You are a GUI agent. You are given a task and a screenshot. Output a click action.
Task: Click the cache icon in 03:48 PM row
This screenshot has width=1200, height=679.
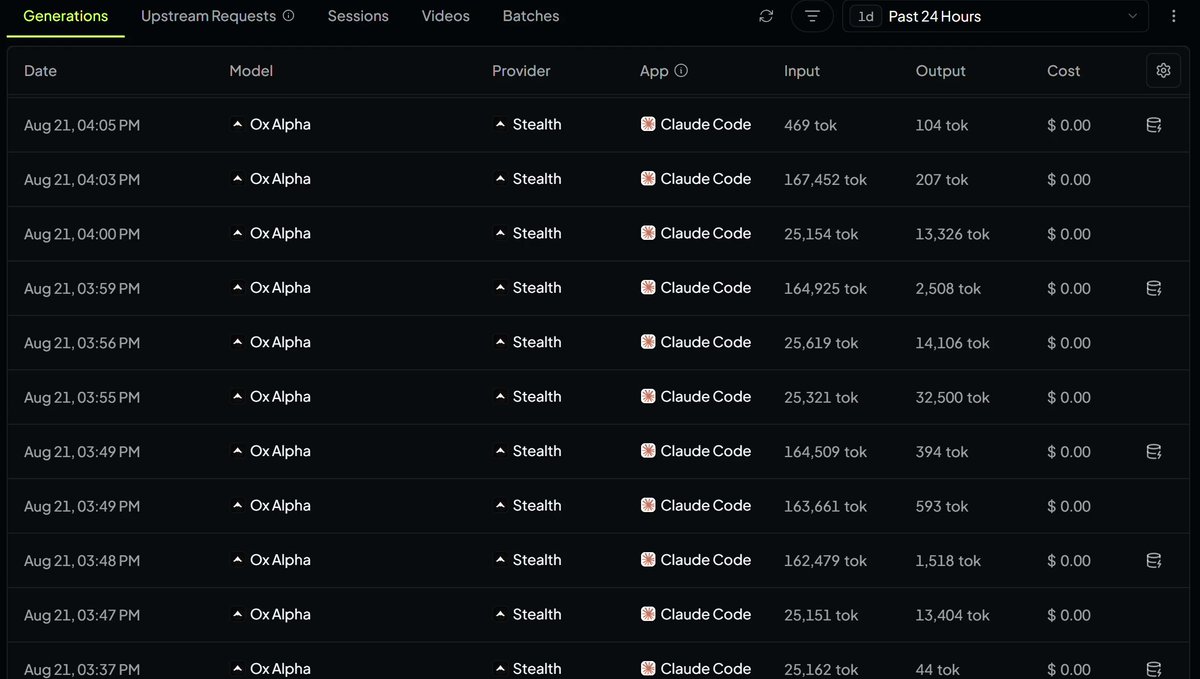point(1153,561)
